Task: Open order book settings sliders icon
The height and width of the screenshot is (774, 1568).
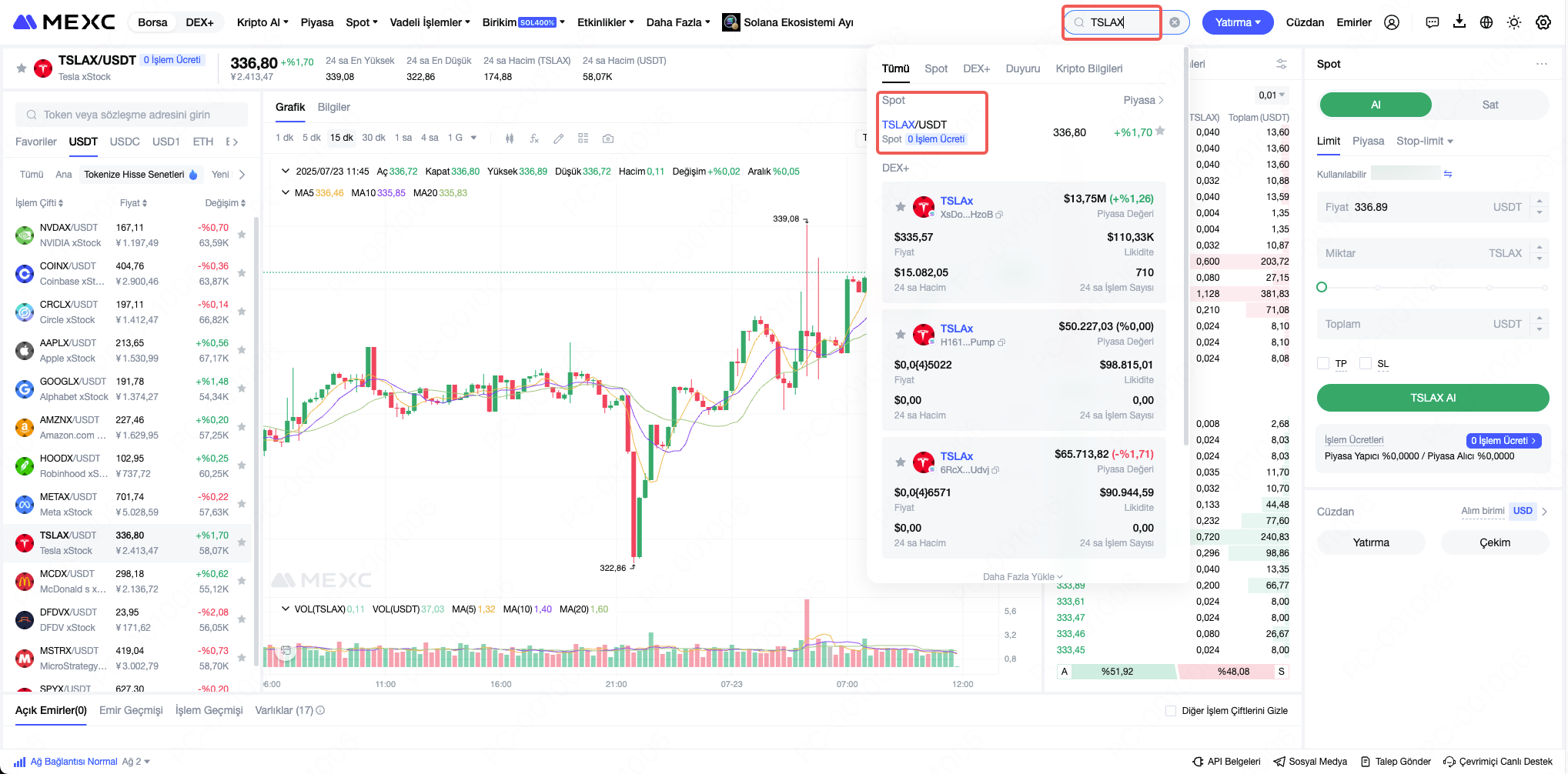Action: [x=1282, y=64]
